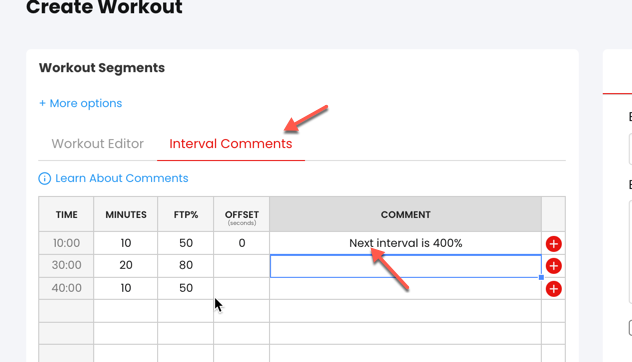Expand the More options link

81,103
